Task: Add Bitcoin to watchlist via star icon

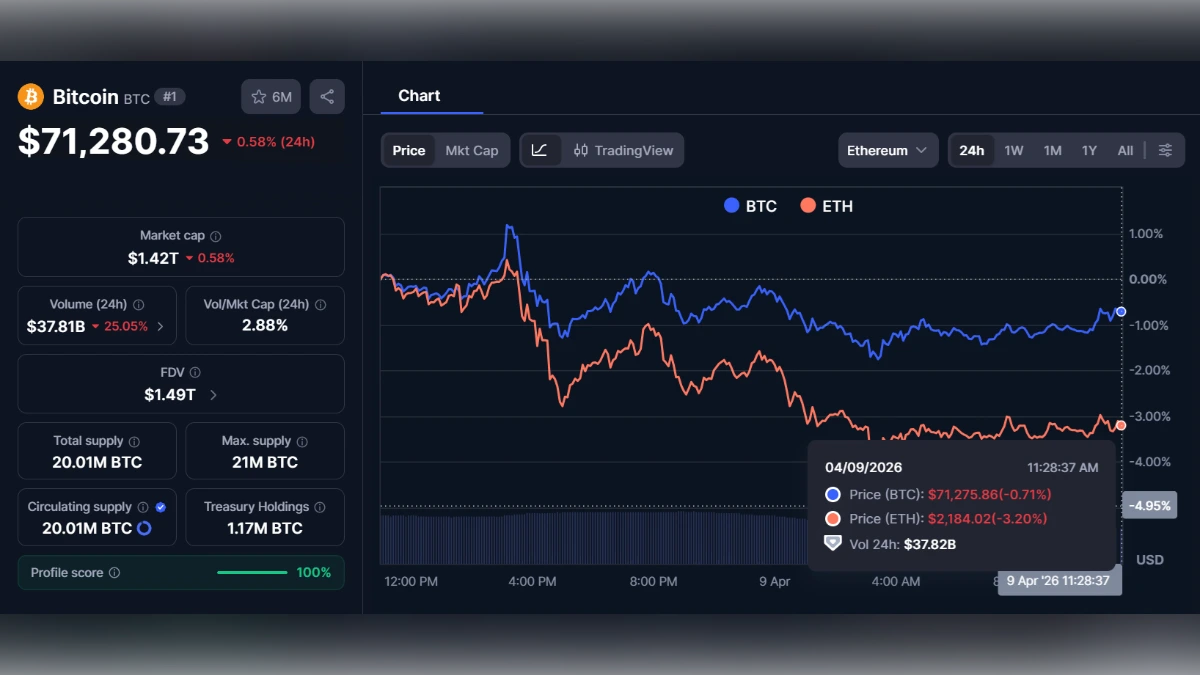Action: 259,96
